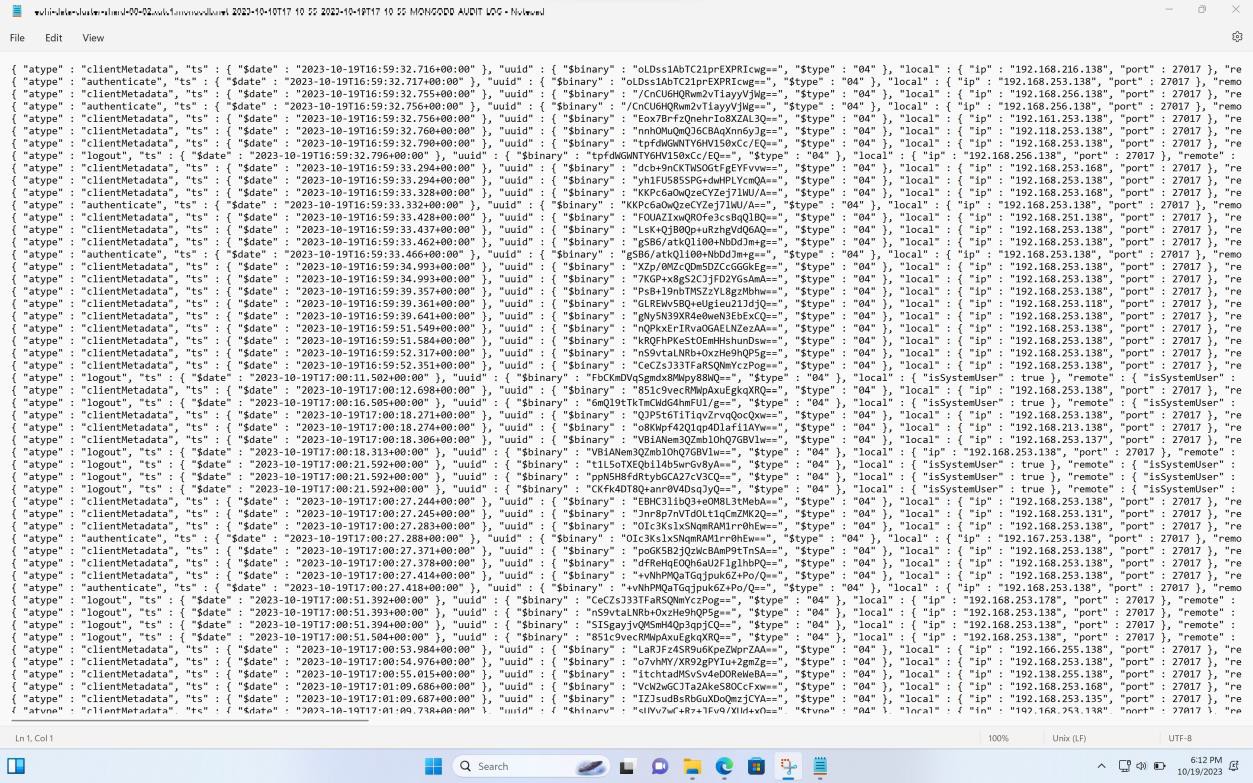The width and height of the screenshot is (1253, 783).
Task: Click the volume icon in system tray
Action: [1141, 765]
